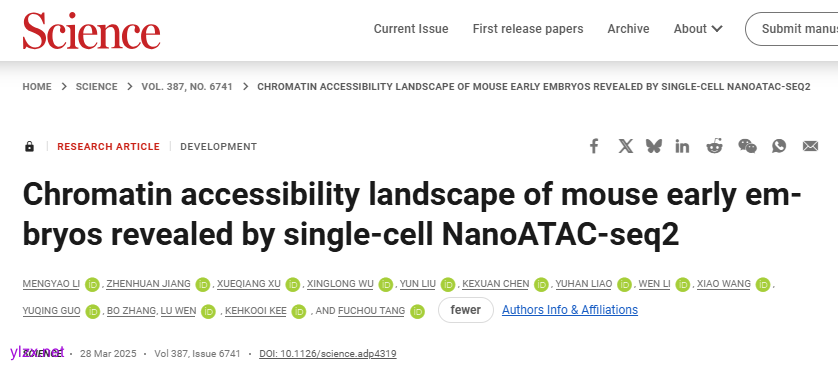Open Fuchou Tang's ORCID iD icon
The image size is (838, 367).
pos(417,311)
